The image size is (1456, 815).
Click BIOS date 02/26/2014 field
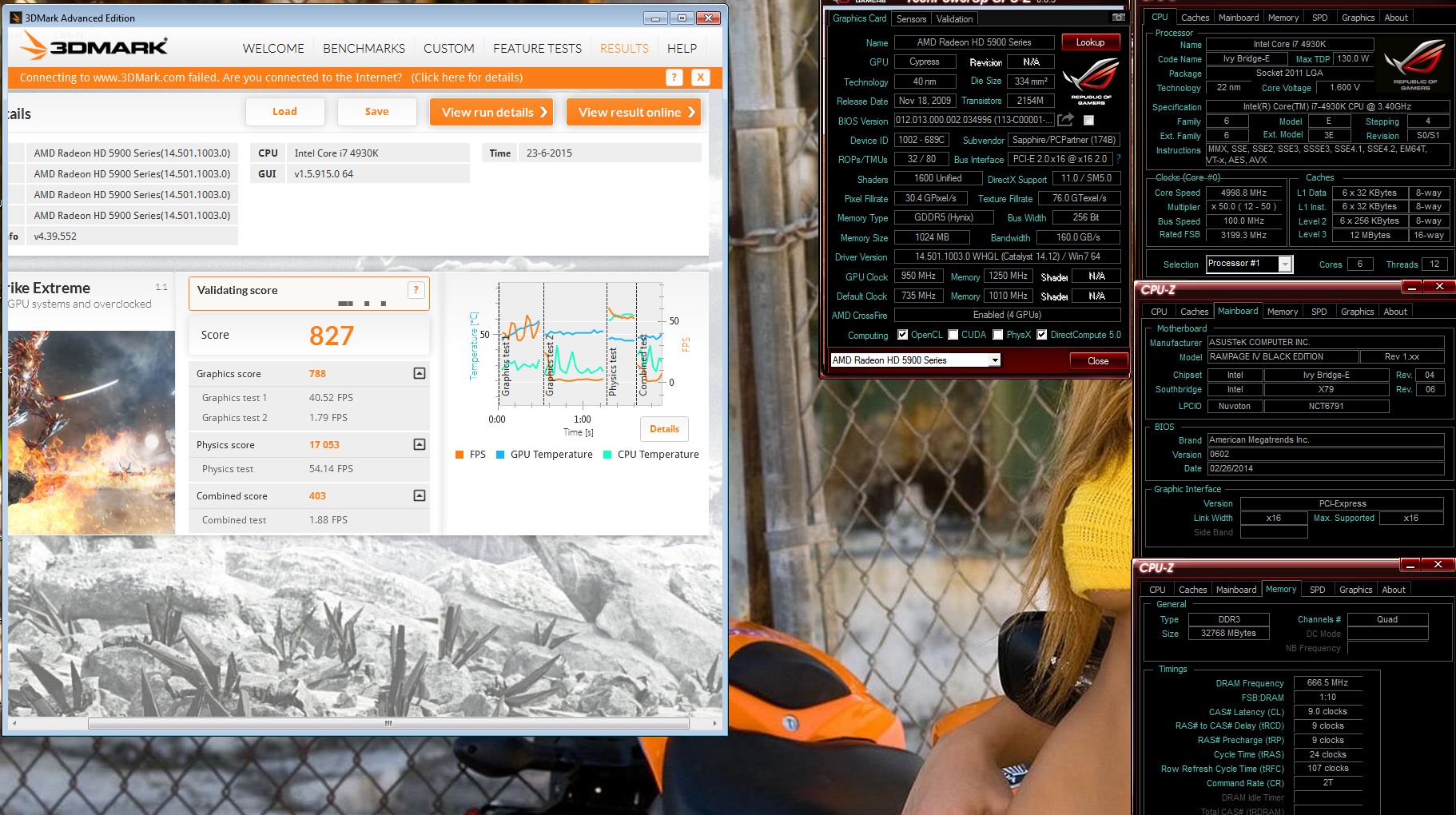(x=1326, y=469)
